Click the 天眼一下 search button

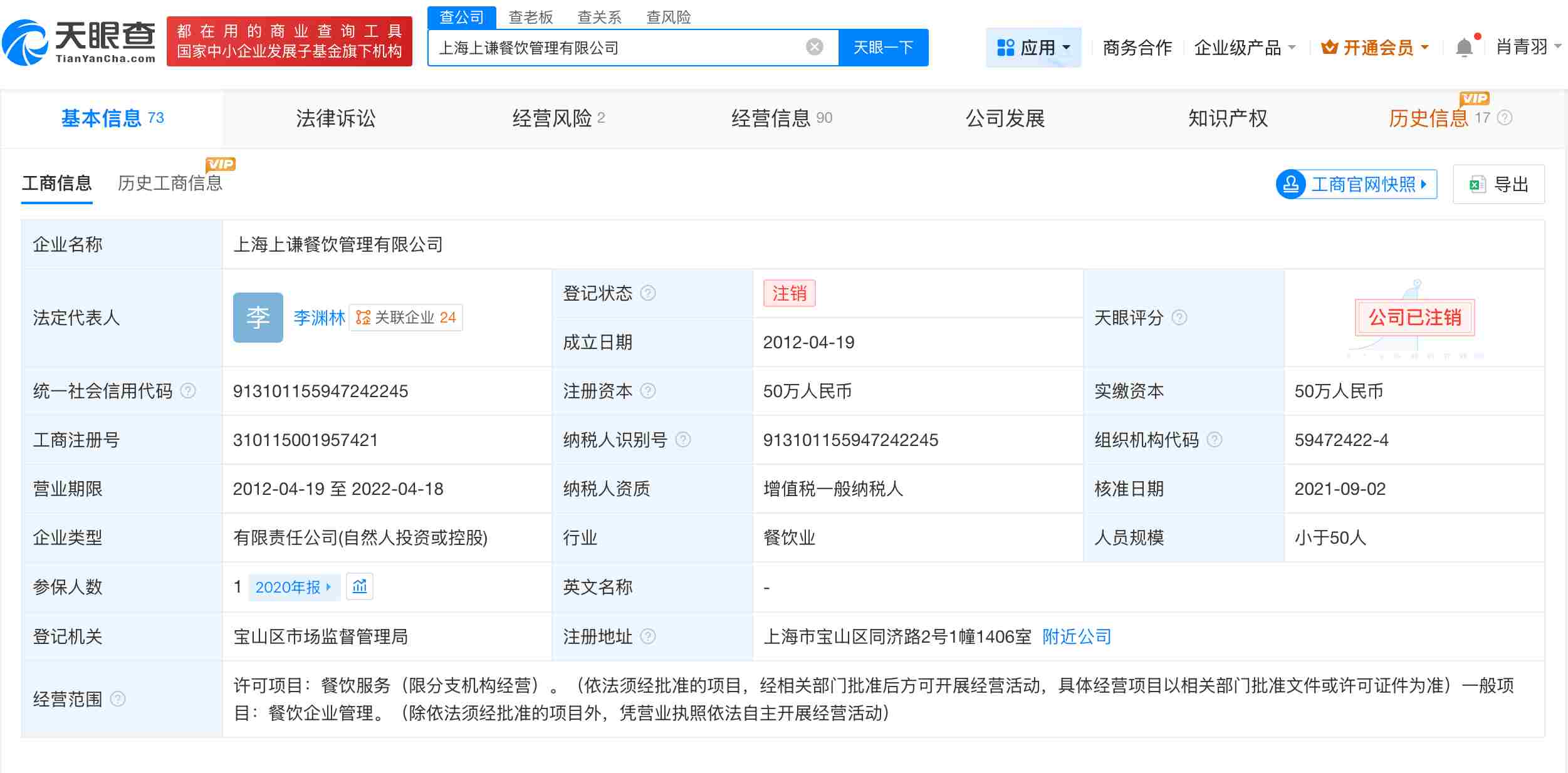pyautogui.click(x=882, y=47)
